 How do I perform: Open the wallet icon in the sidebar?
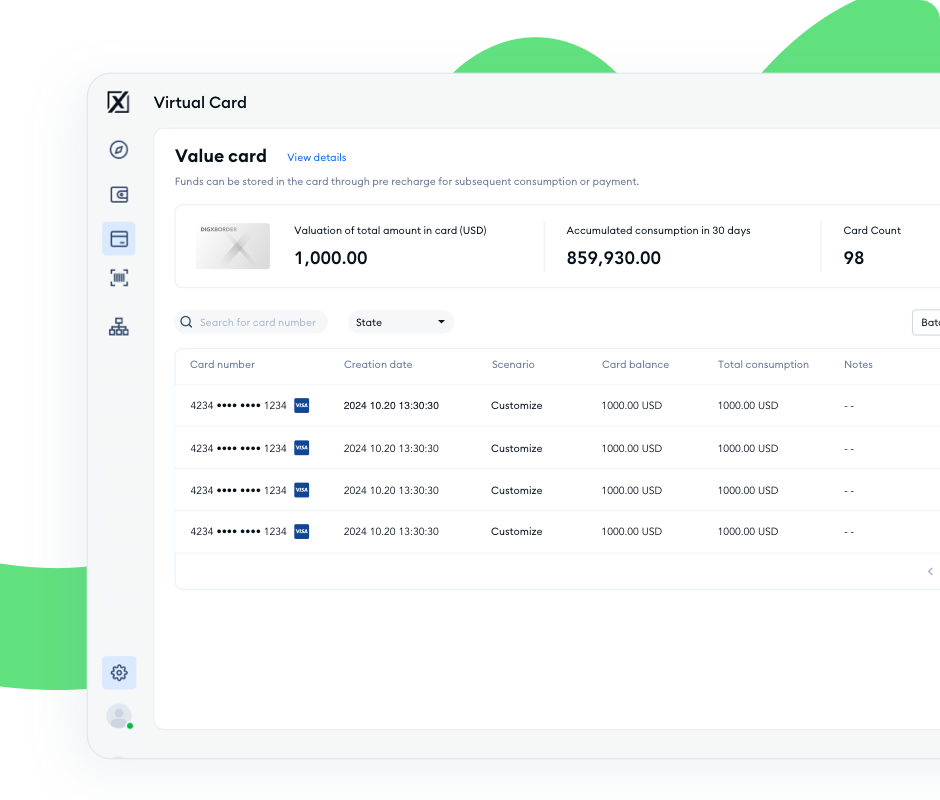[119, 195]
